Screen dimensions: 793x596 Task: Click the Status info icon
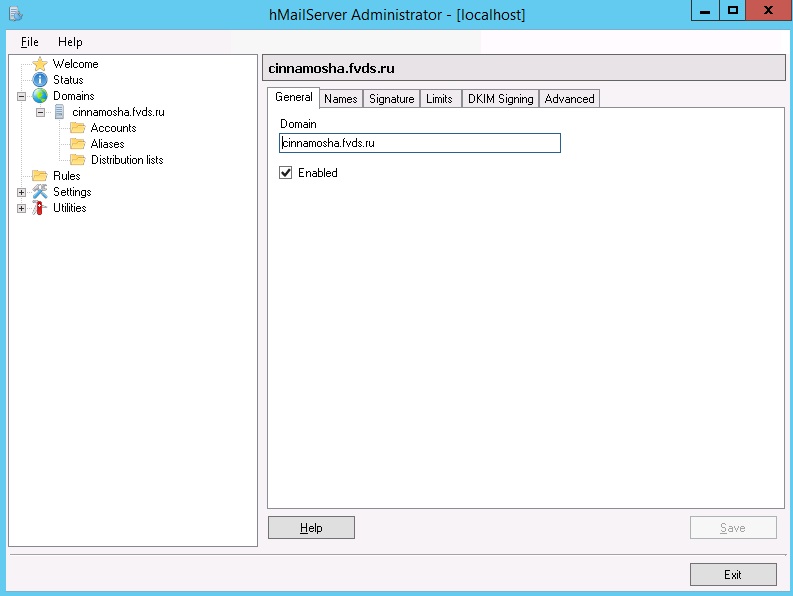40,80
